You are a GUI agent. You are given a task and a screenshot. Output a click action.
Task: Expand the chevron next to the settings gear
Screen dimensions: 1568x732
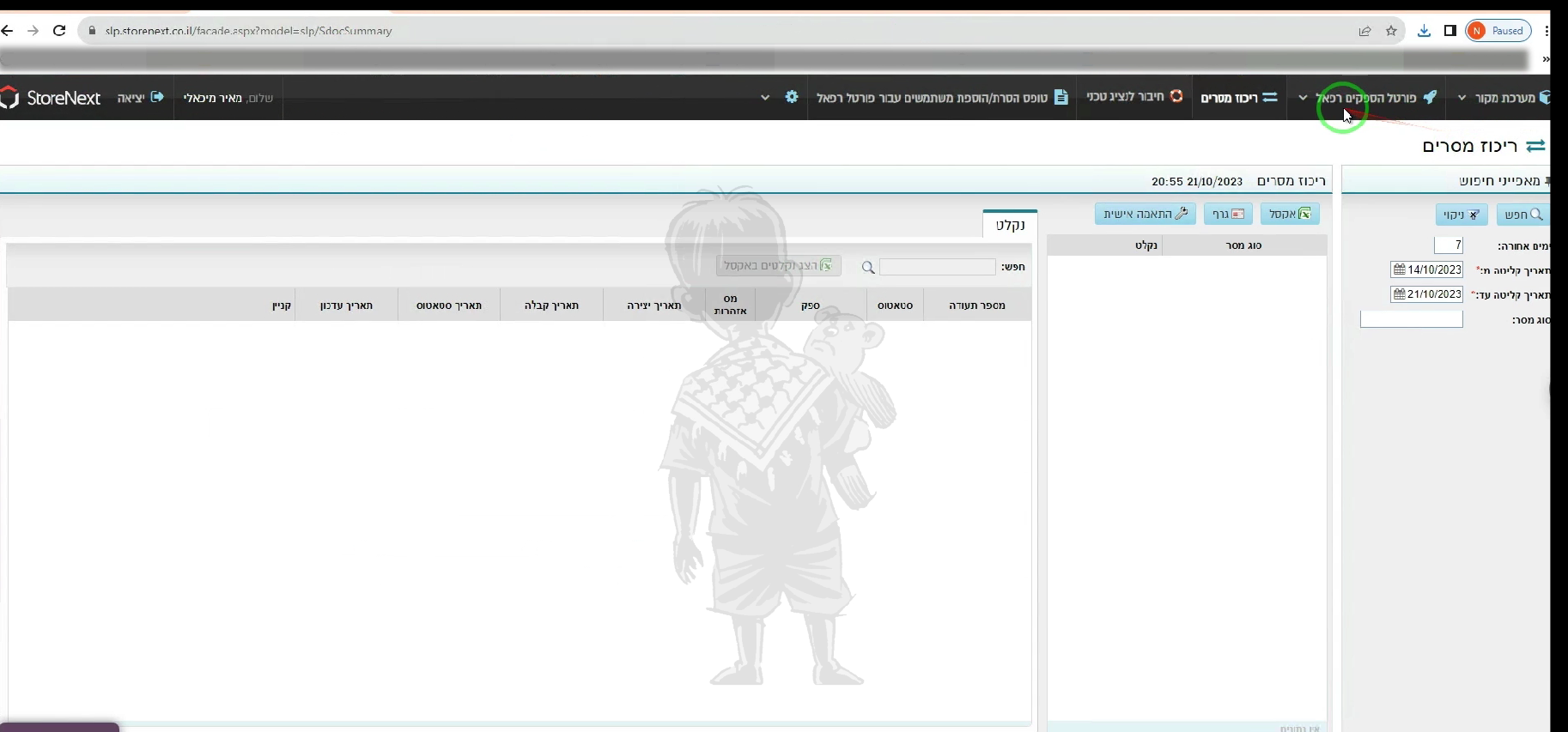pos(765,98)
